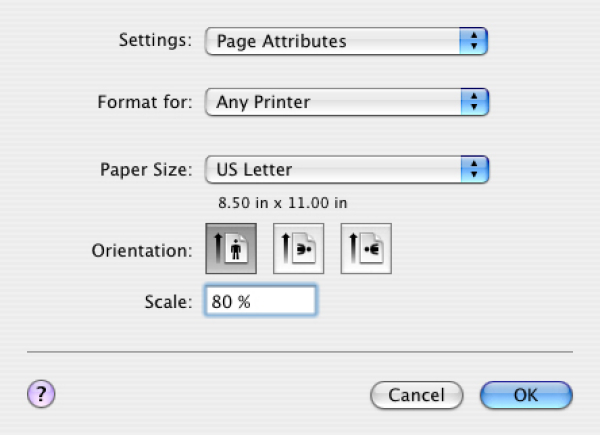Click the "Settings:" label
Image resolution: width=600 pixels, height=435 pixels.
pos(154,41)
